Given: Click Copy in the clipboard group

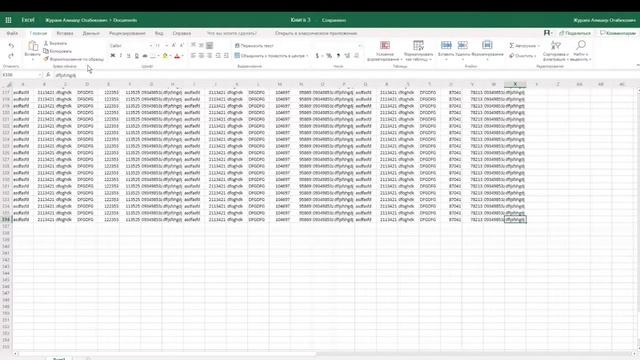Looking at the screenshot, I should click(58, 51).
